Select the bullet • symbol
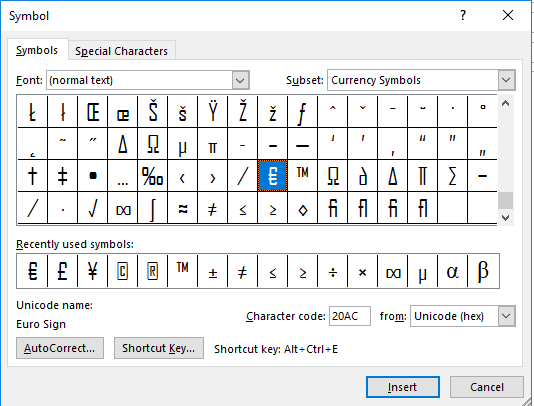The image size is (534, 406). coord(93,176)
